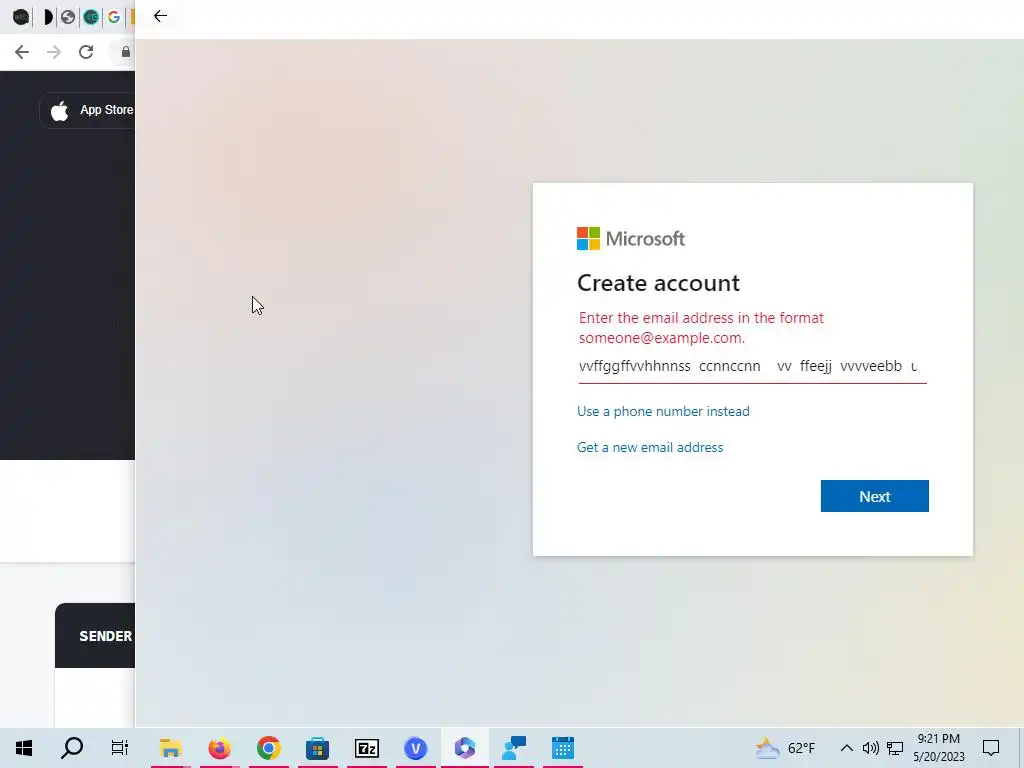Open the notification center icon
This screenshot has height=768, width=1024.
point(991,748)
